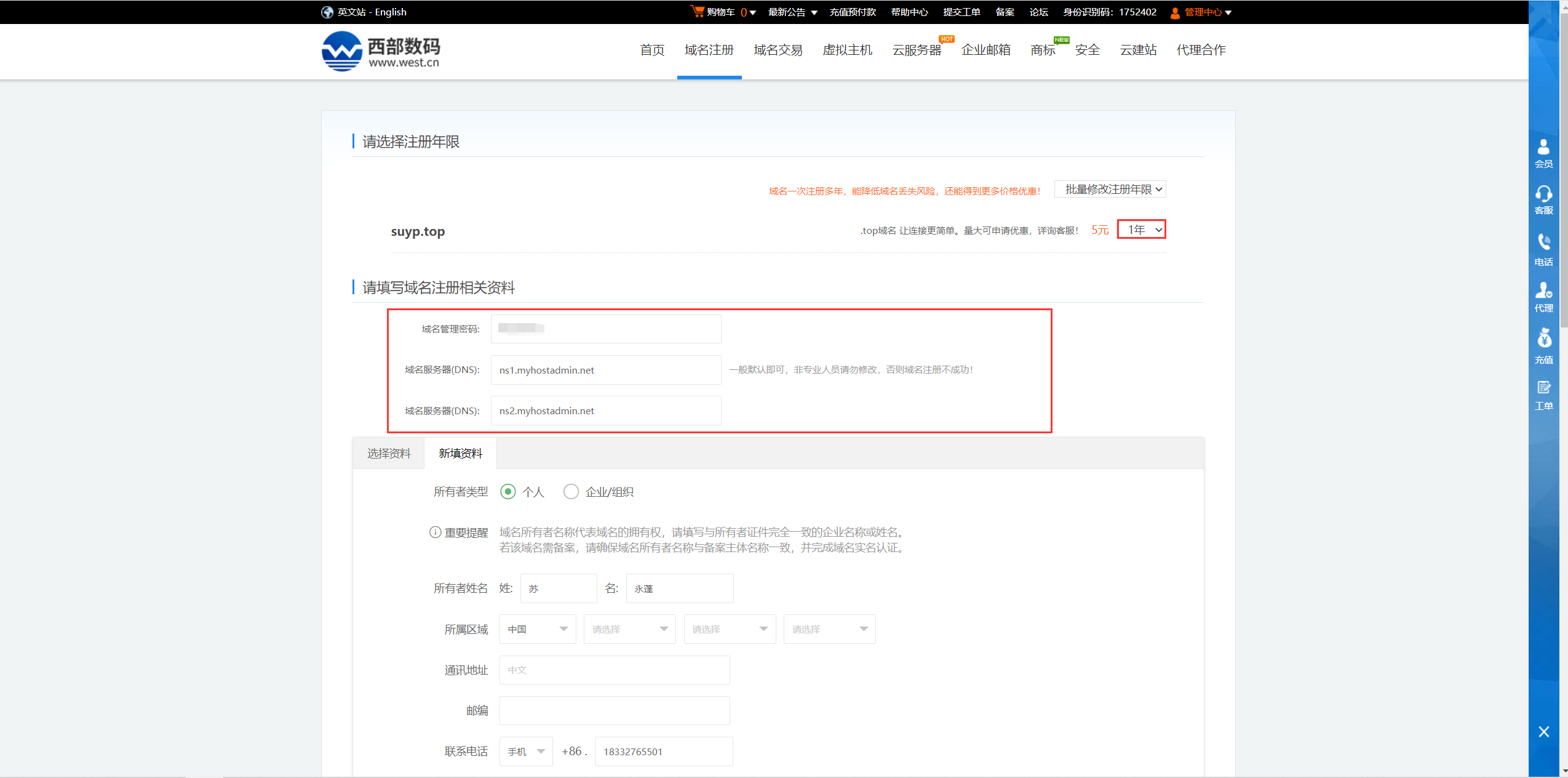Open 虚拟主机 in main navigation
The image size is (1568, 778).
tap(847, 50)
